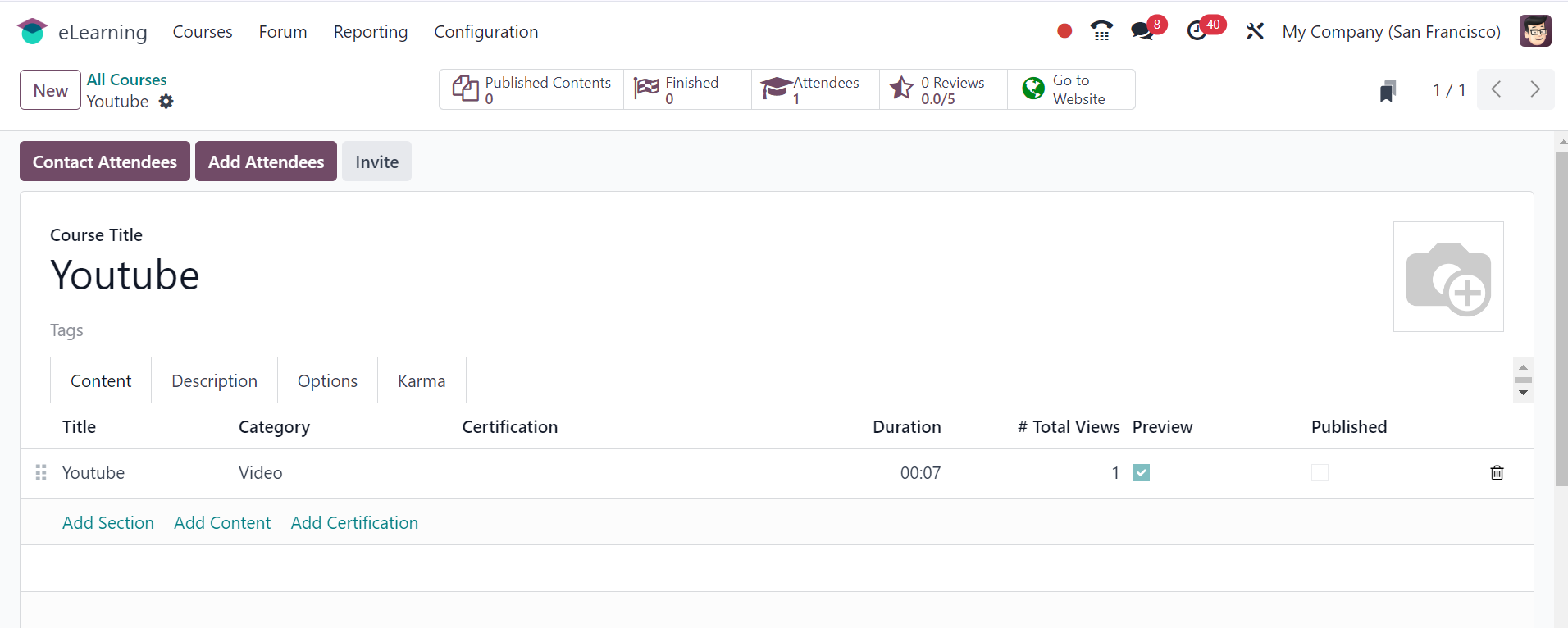Click the Published column header
Screen dimensions: 1568x628
point(1349,427)
